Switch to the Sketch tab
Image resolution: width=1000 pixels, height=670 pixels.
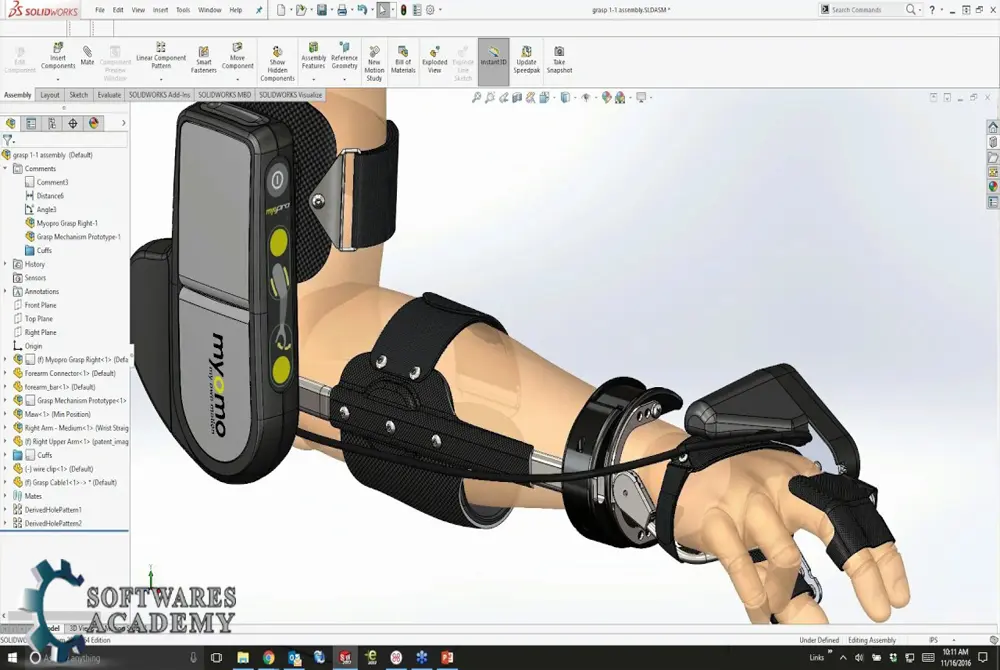[x=78, y=95]
